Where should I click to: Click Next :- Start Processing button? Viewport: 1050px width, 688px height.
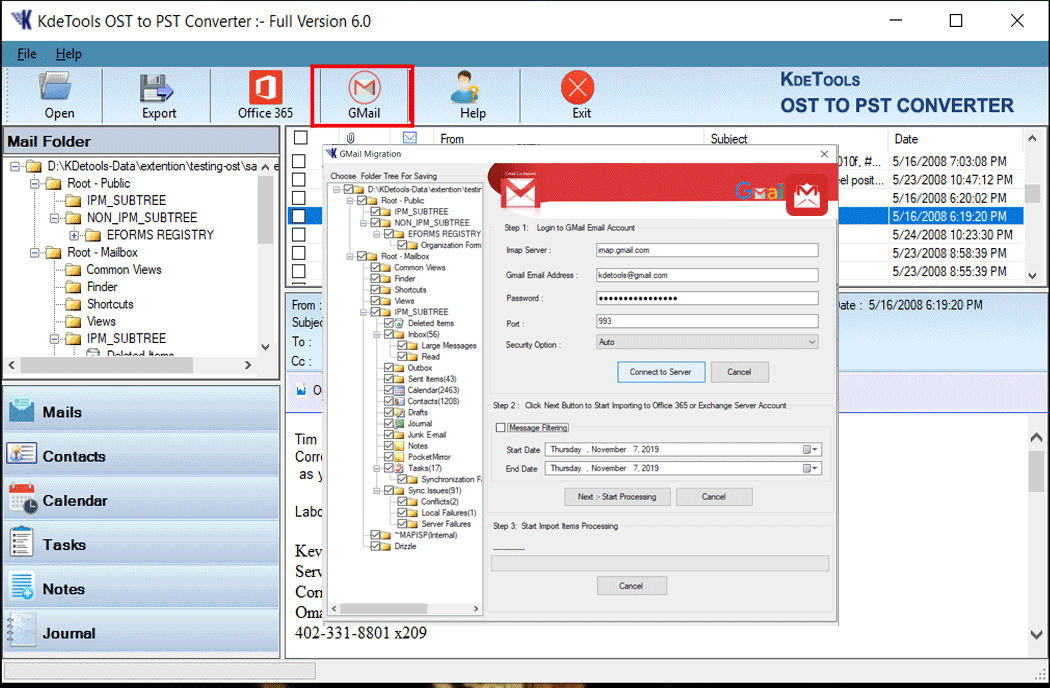(616, 497)
